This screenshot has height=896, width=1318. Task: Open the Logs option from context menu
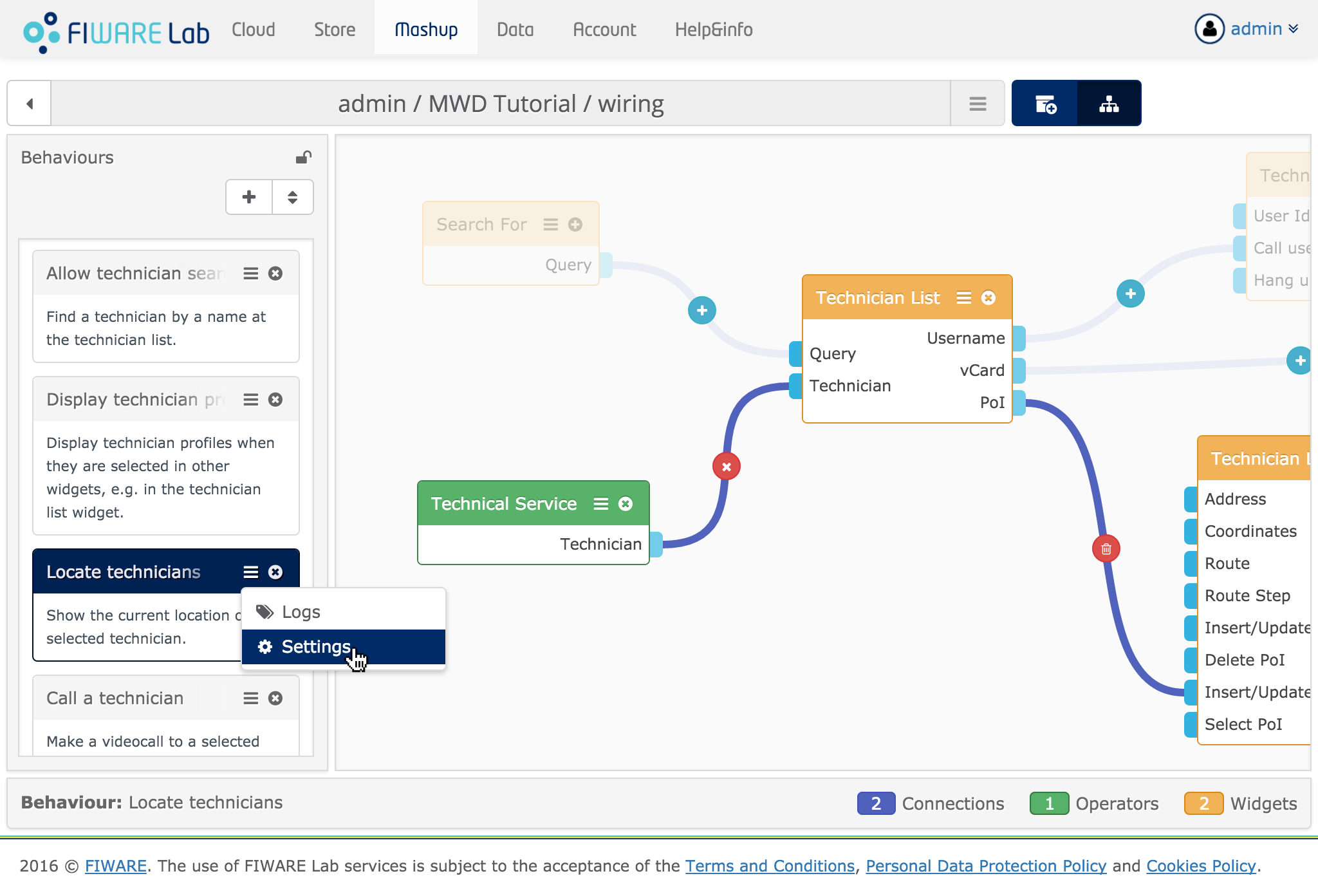coord(300,611)
